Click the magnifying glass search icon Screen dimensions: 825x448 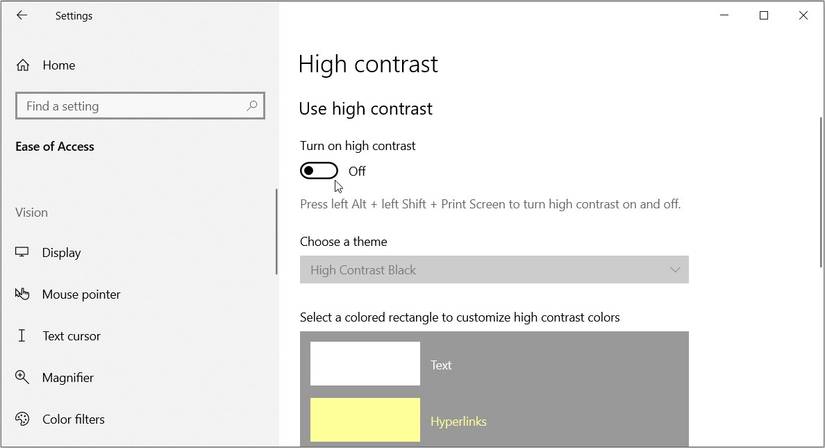pyautogui.click(x=252, y=106)
